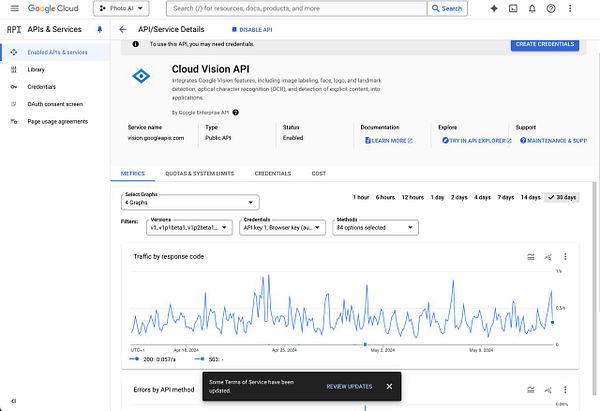The width and height of the screenshot is (600, 411).
Task: Activate Cloud Shell terminal icon
Action: tap(513, 8)
